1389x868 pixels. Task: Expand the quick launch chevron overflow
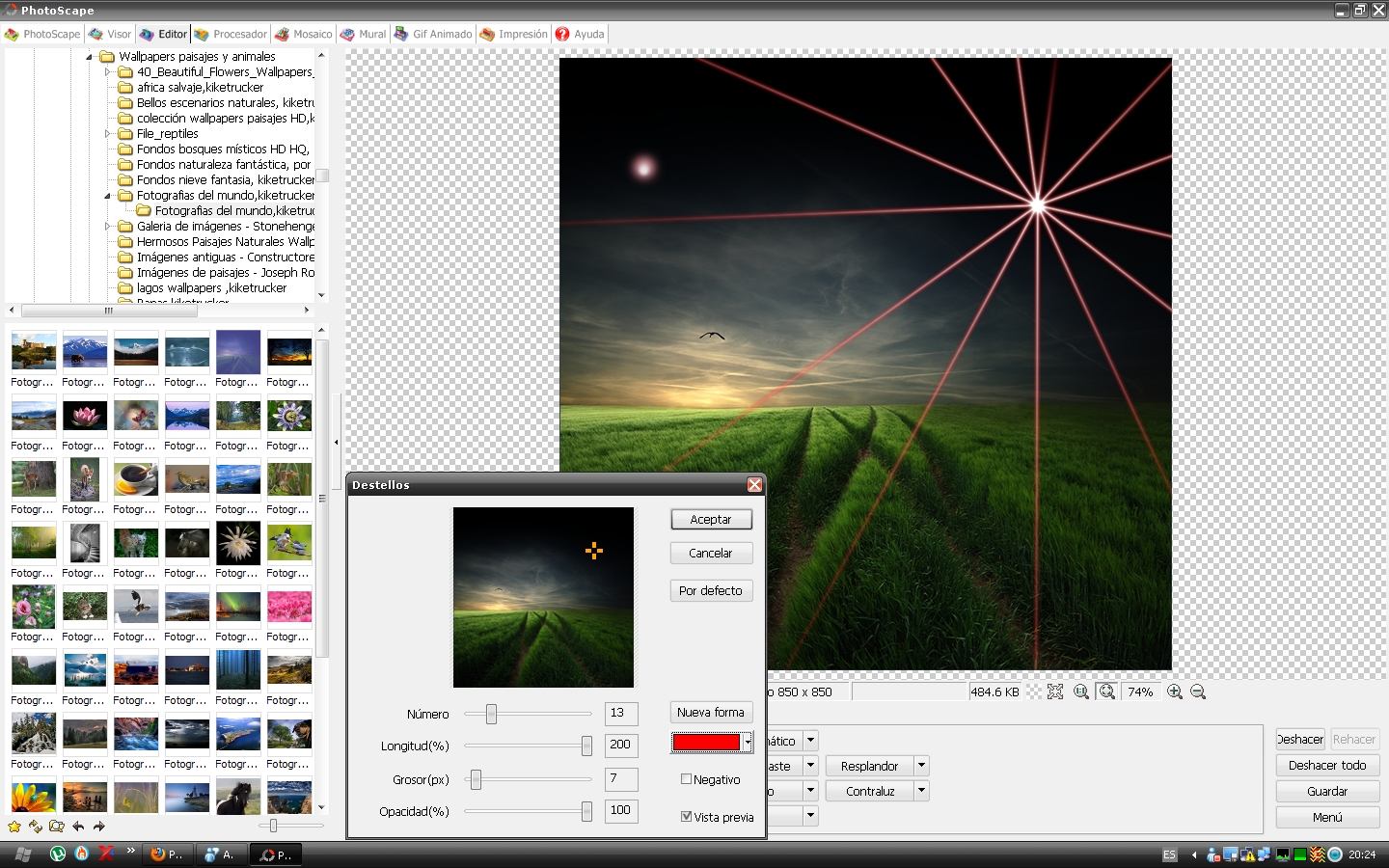point(130,850)
